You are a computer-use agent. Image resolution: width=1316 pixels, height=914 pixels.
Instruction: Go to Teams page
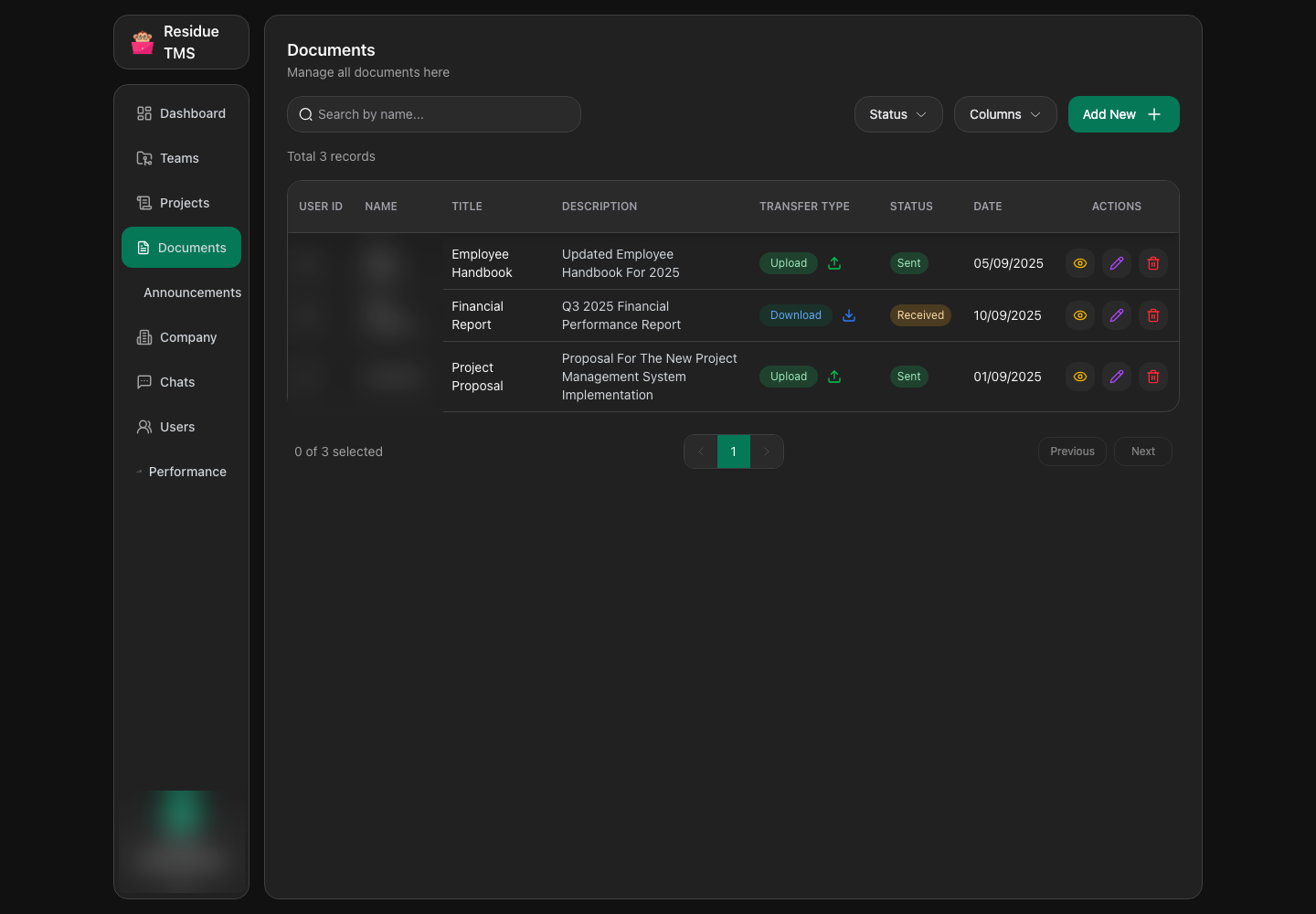[x=182, y=158]
